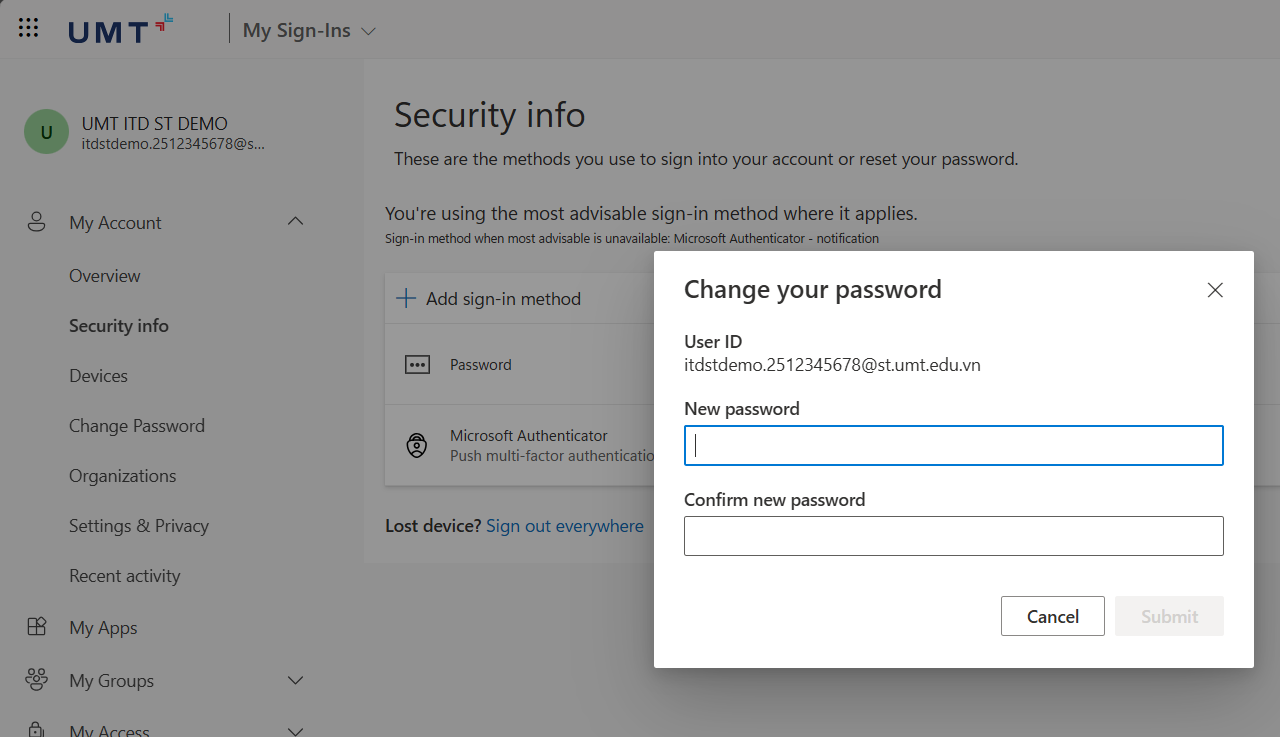This screenshot has height=737, width=1280.
Task: Expand the My Groups section
Action: click(295, 680)
